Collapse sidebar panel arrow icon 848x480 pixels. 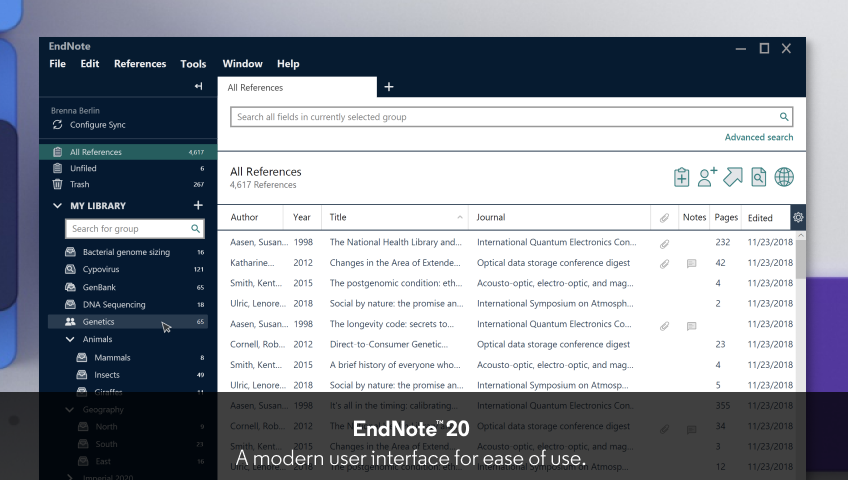coord(198,86)
